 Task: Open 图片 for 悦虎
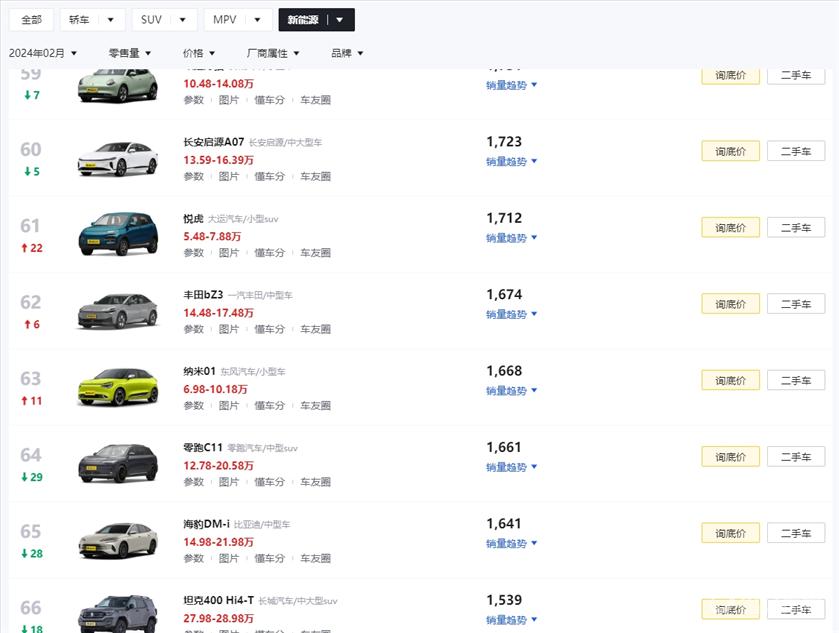click(228, 253)
